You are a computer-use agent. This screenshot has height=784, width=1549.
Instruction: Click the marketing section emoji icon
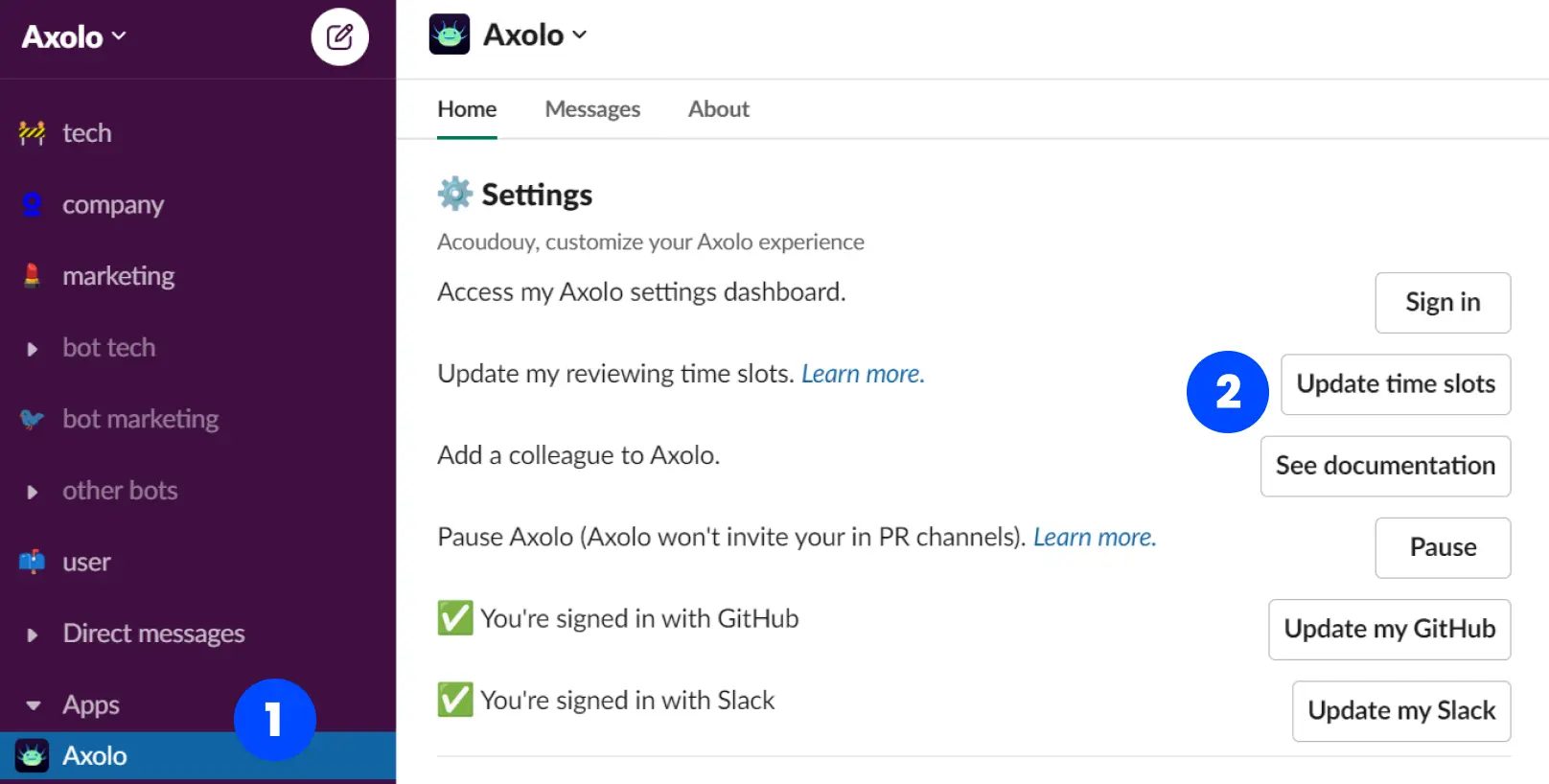point(32,276)
